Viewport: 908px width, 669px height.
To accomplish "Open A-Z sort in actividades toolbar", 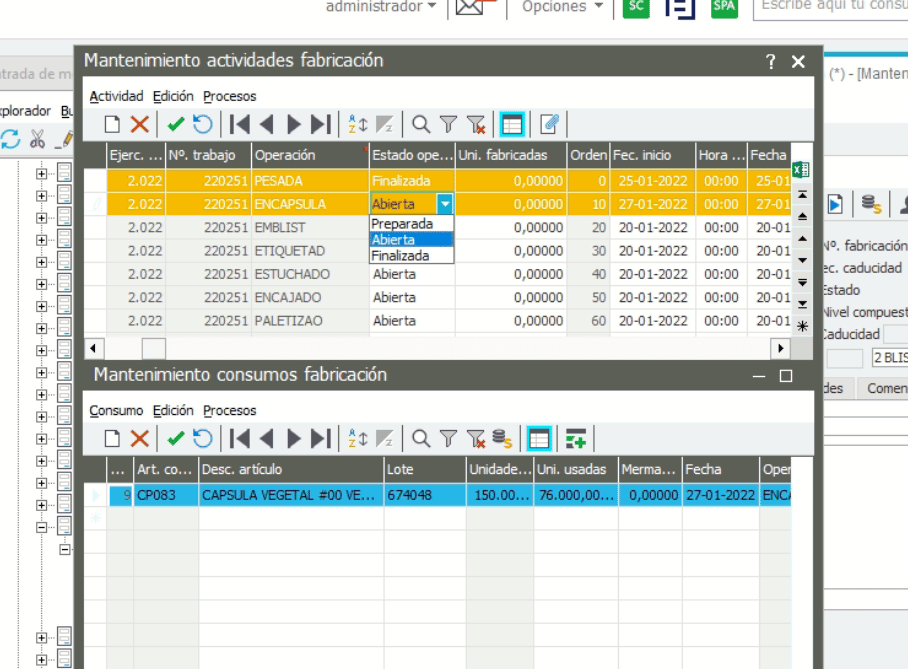I will (x=357, y=125).
